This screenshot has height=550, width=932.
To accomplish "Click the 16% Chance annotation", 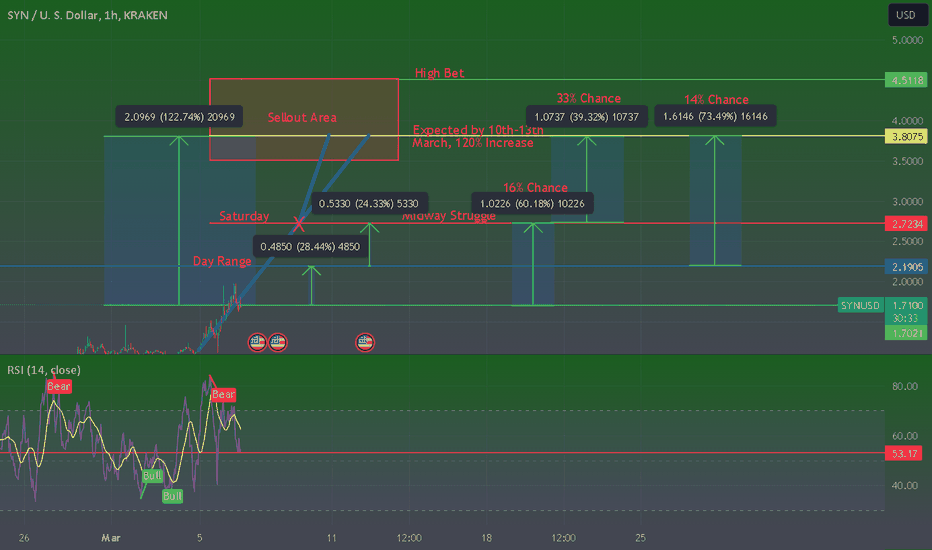I will tap(535, 188).
